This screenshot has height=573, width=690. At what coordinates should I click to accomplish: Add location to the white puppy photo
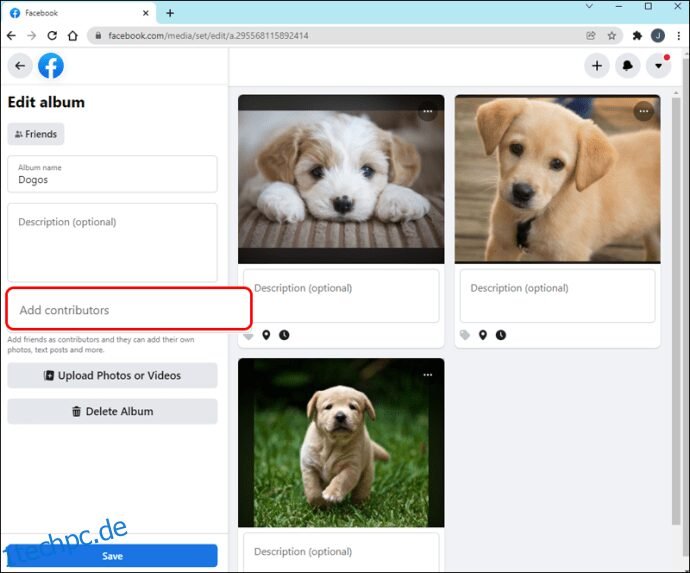266,335
